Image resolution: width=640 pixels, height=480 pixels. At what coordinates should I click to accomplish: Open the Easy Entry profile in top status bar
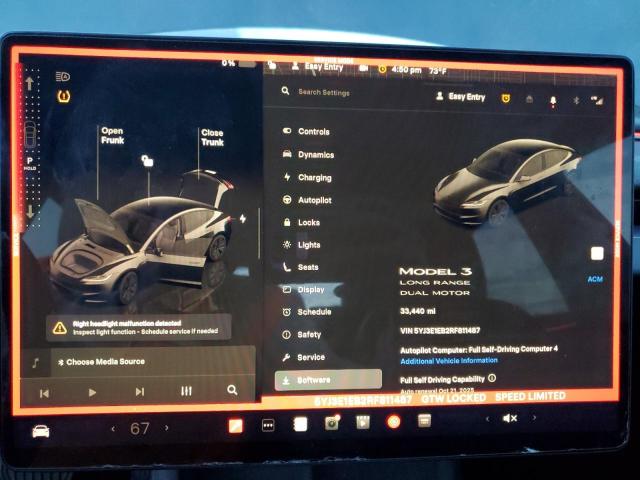point(318,67)
